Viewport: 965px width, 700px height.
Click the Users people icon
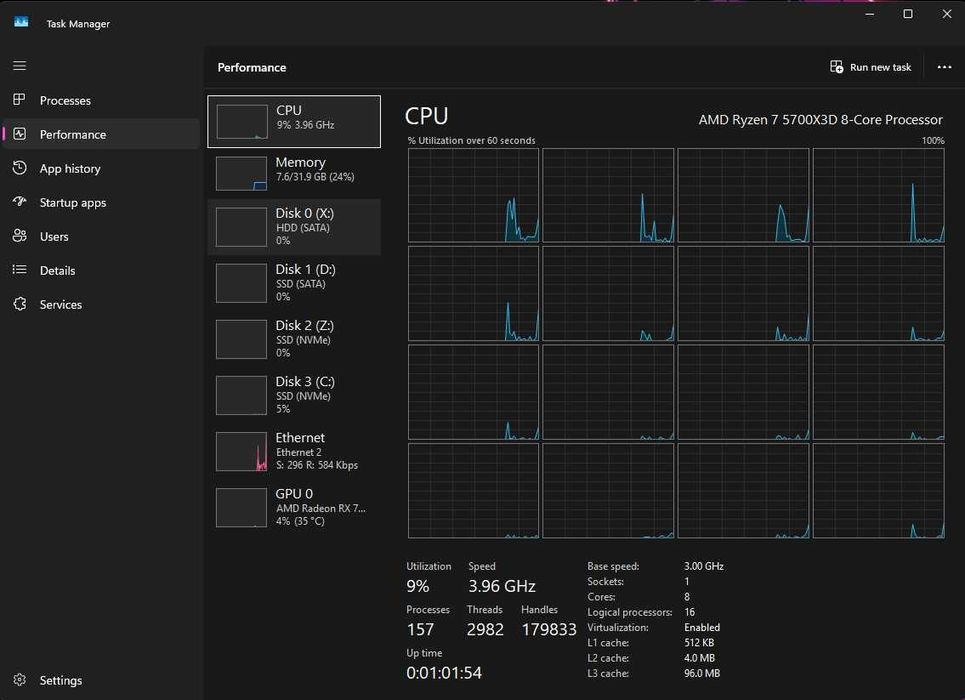click(x=20, y=236)
